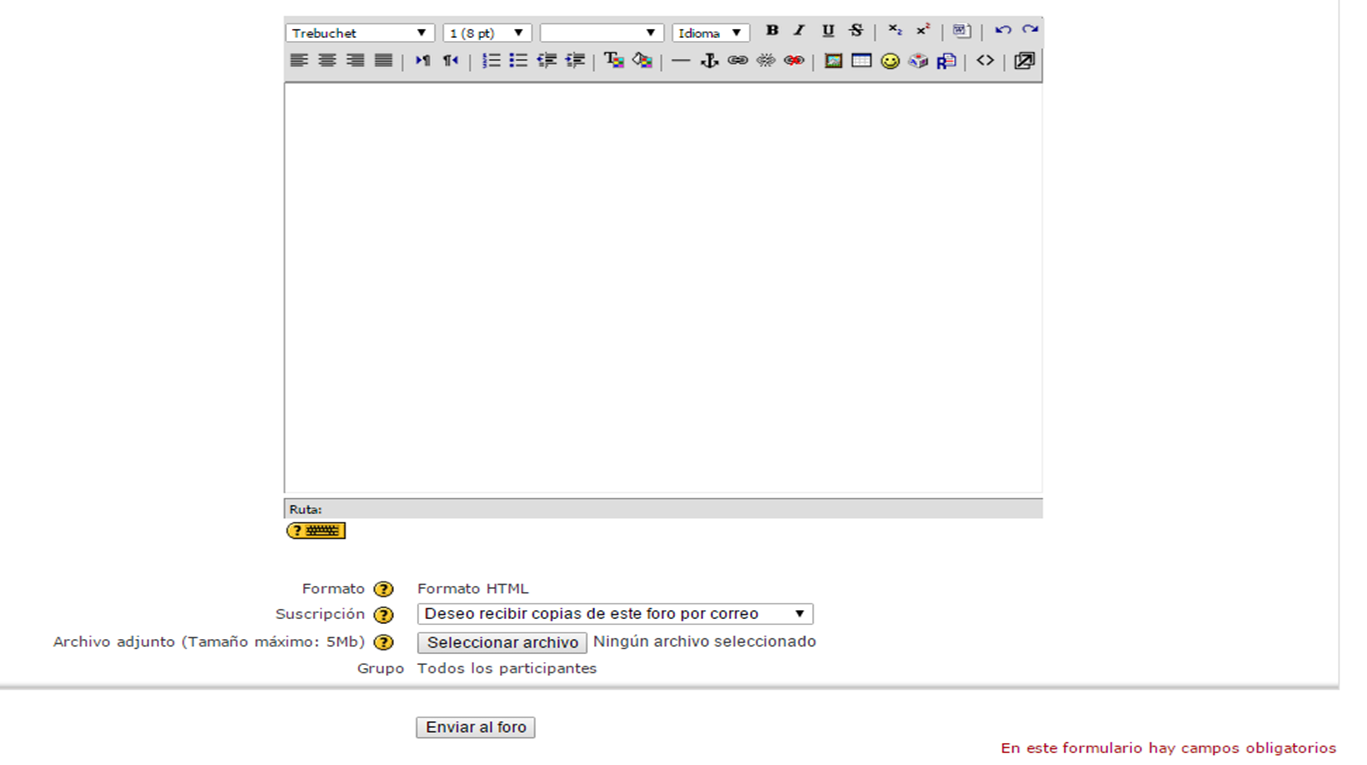Viewport: 1367px width, 765px height.
Task: Toggle strikethrough text
Action: coord(856,31)
